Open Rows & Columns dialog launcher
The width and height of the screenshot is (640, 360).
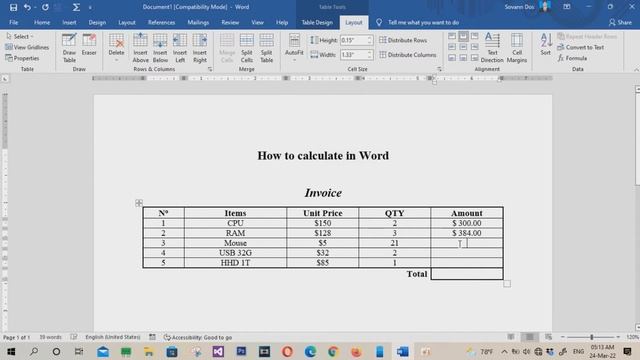pyautogui.click(x=210, y=69)
